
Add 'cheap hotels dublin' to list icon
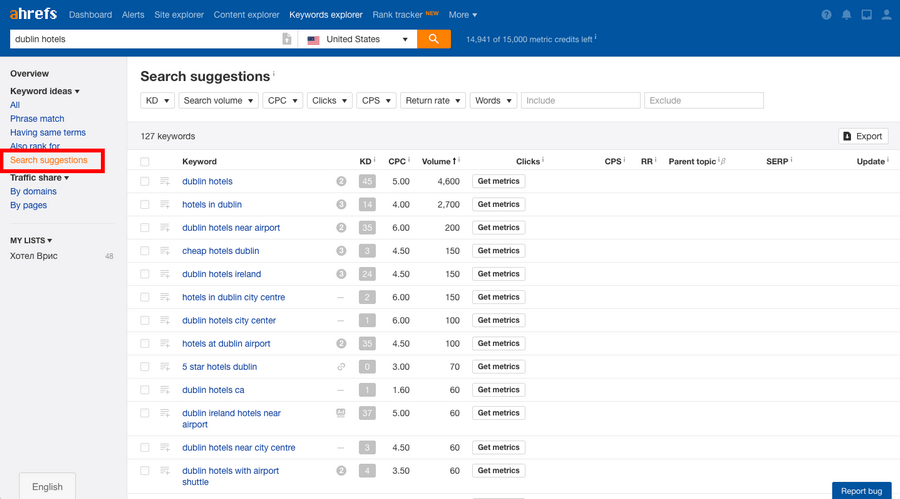tap(165, 251)
